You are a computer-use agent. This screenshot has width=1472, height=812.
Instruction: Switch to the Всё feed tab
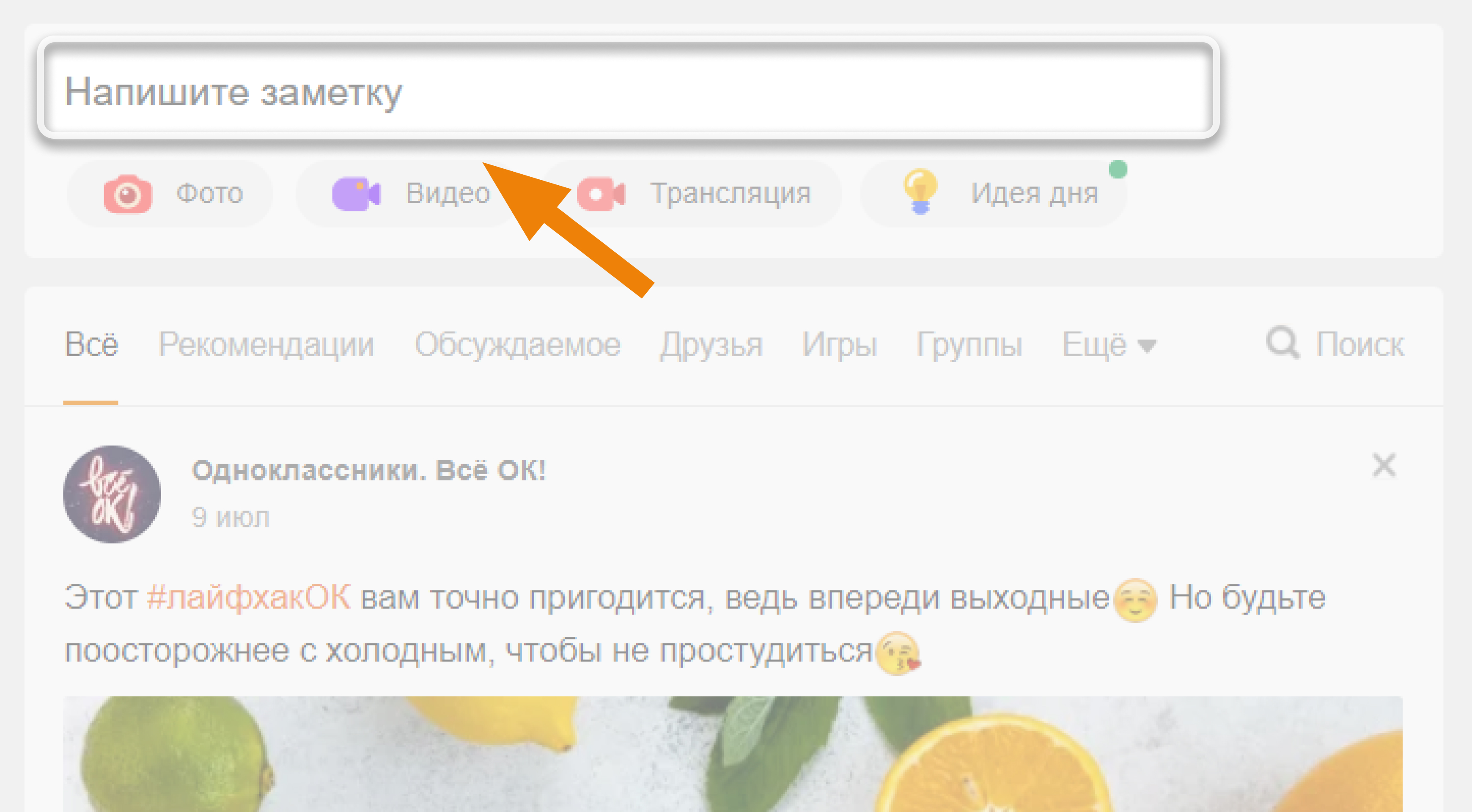click(x=91, y=345)
